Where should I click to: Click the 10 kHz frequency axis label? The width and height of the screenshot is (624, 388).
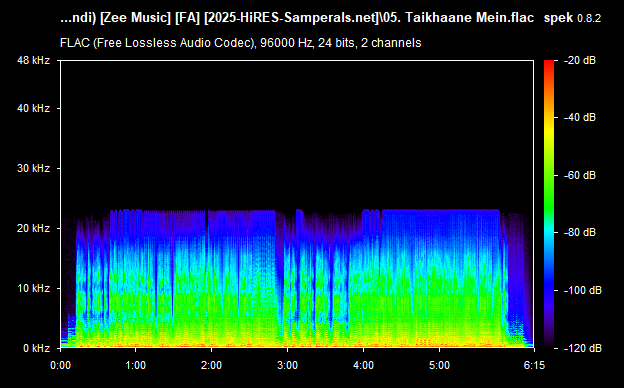(33, 288)
